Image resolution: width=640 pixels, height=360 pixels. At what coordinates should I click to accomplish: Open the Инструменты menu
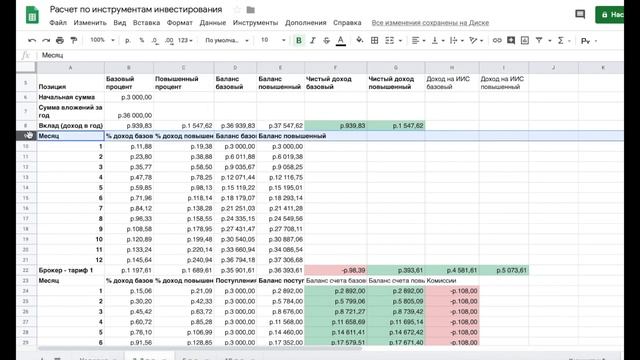tap(256, 23)
